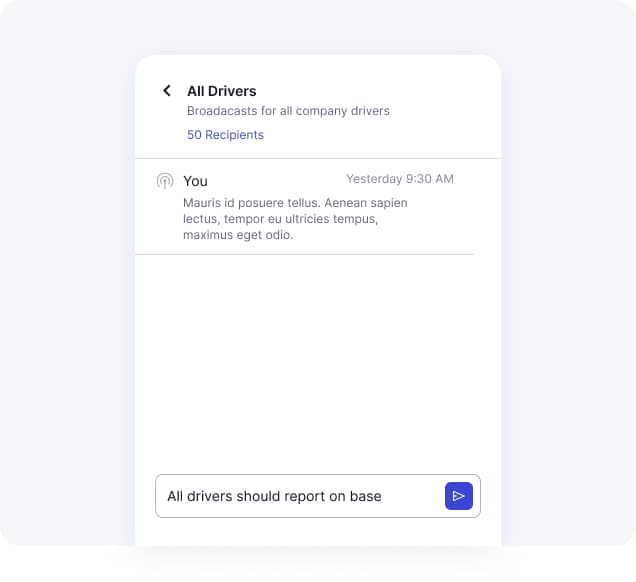Go back using the left chevron arrow
The height and width of the screenshot is (582, 636).
167,90
